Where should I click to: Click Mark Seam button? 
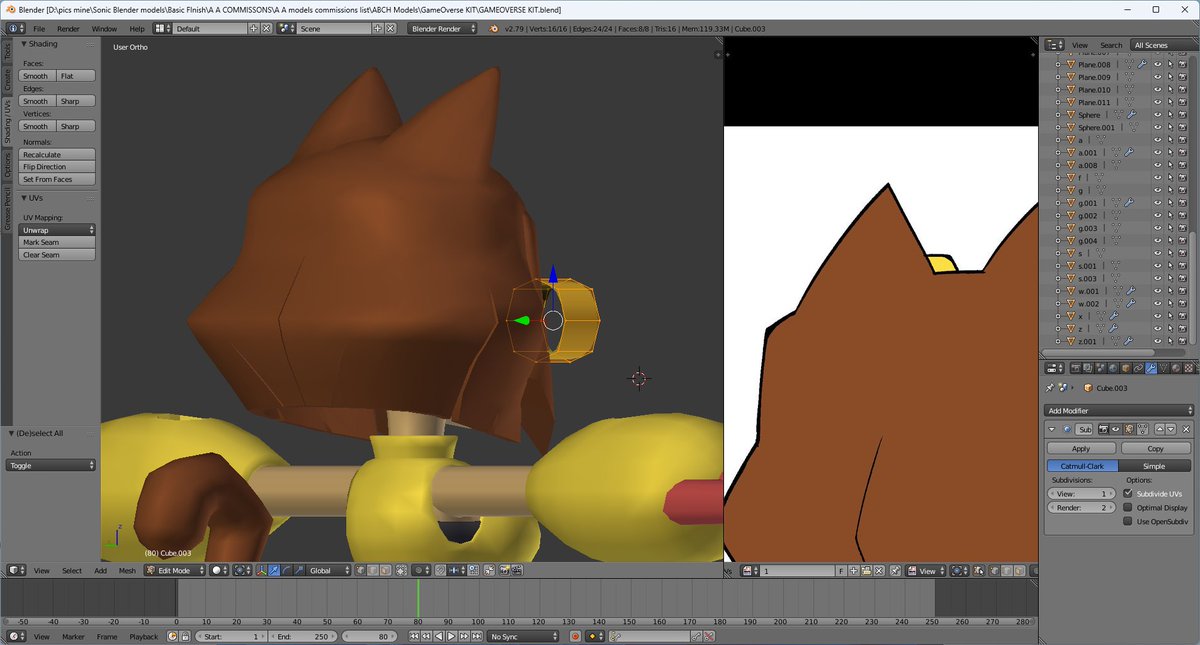click(x=57, y=242)
